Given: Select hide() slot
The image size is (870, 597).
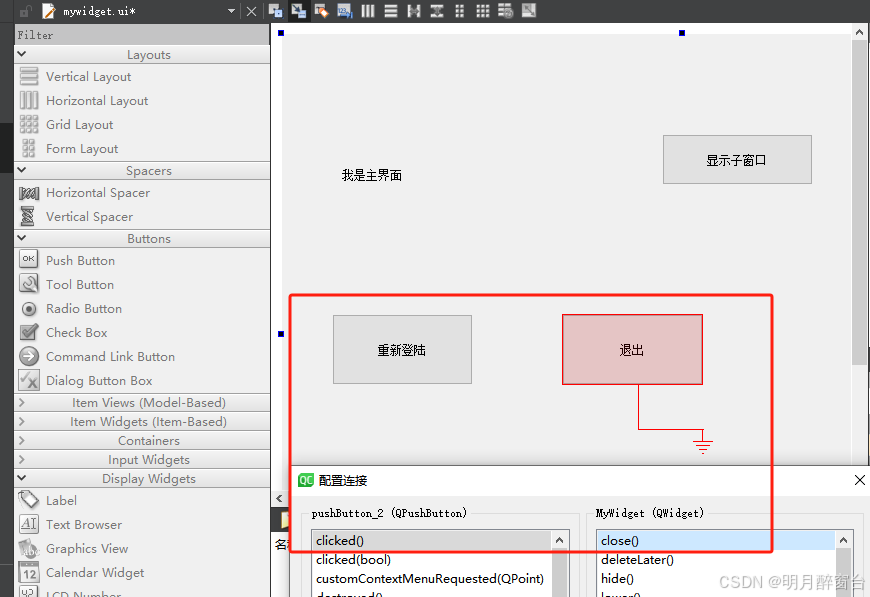Looking at the screenshot, I should [716, 578].
